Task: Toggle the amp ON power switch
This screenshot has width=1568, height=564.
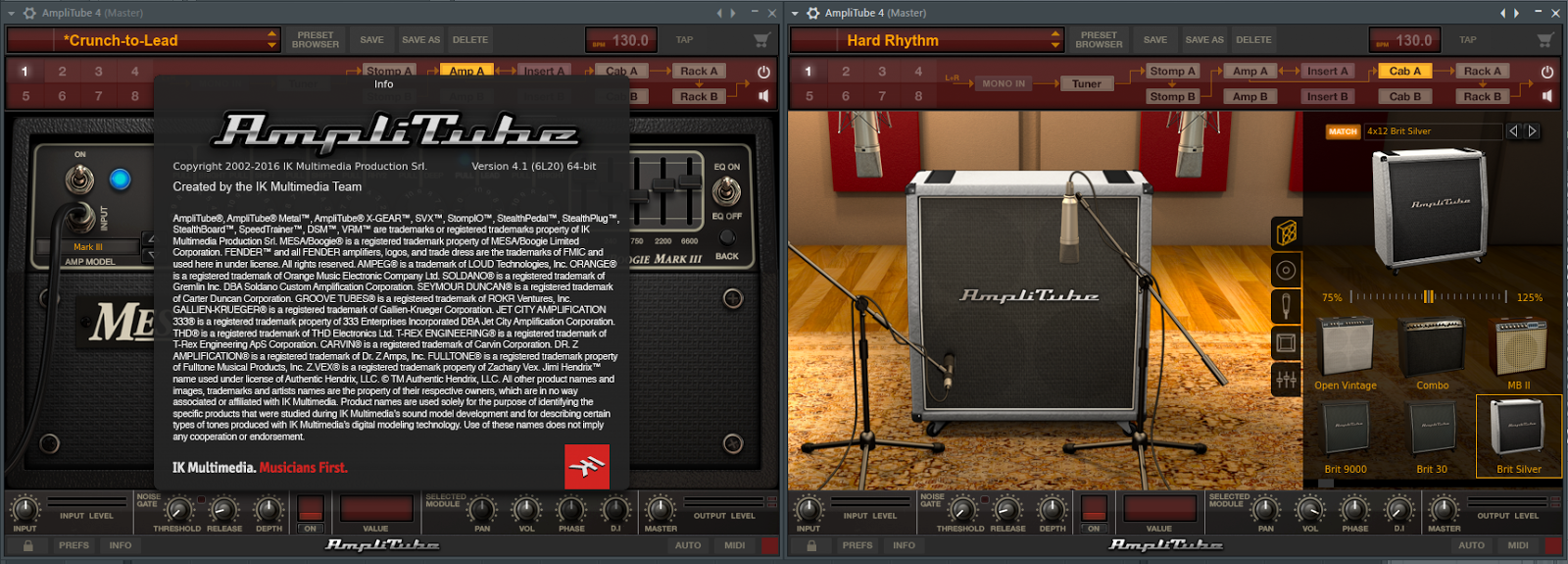Action: click(79, 179)
